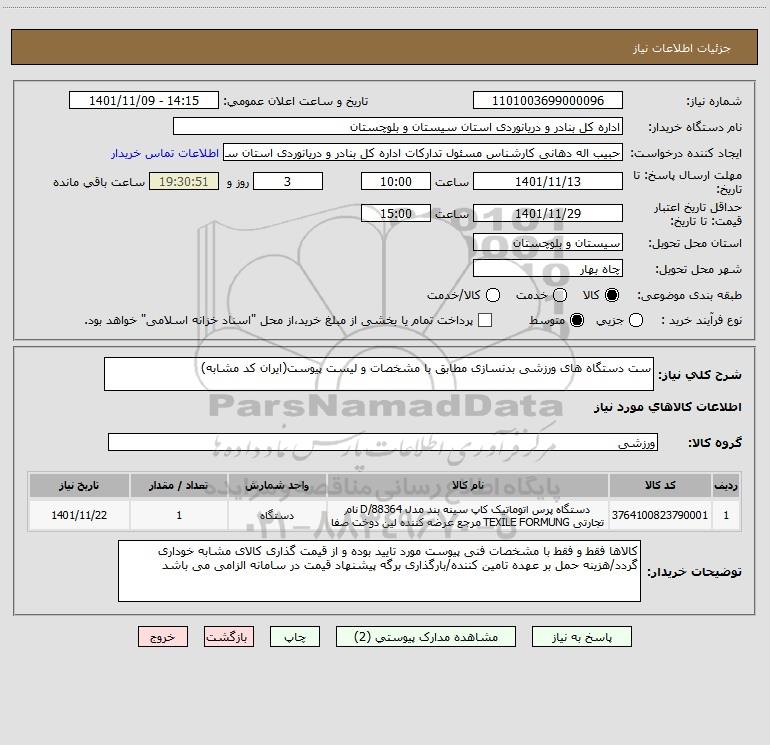Click the remaining days field showing 3
The width and height of the screenshot is (770, 745).
click(x=288, y=181)
